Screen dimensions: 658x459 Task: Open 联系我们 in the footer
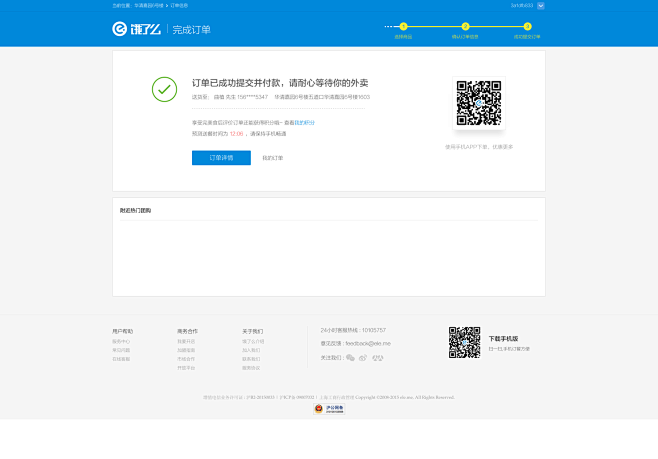pyautogui.click(x=251, y=359)
